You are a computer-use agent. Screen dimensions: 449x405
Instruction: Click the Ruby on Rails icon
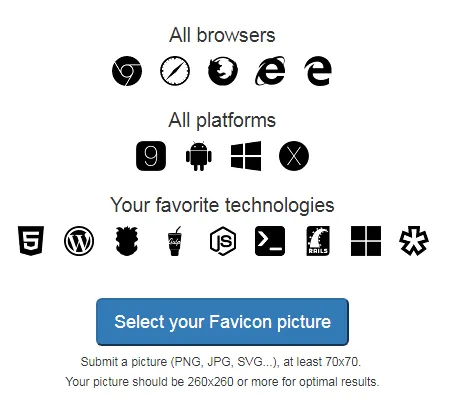[318, 241]
